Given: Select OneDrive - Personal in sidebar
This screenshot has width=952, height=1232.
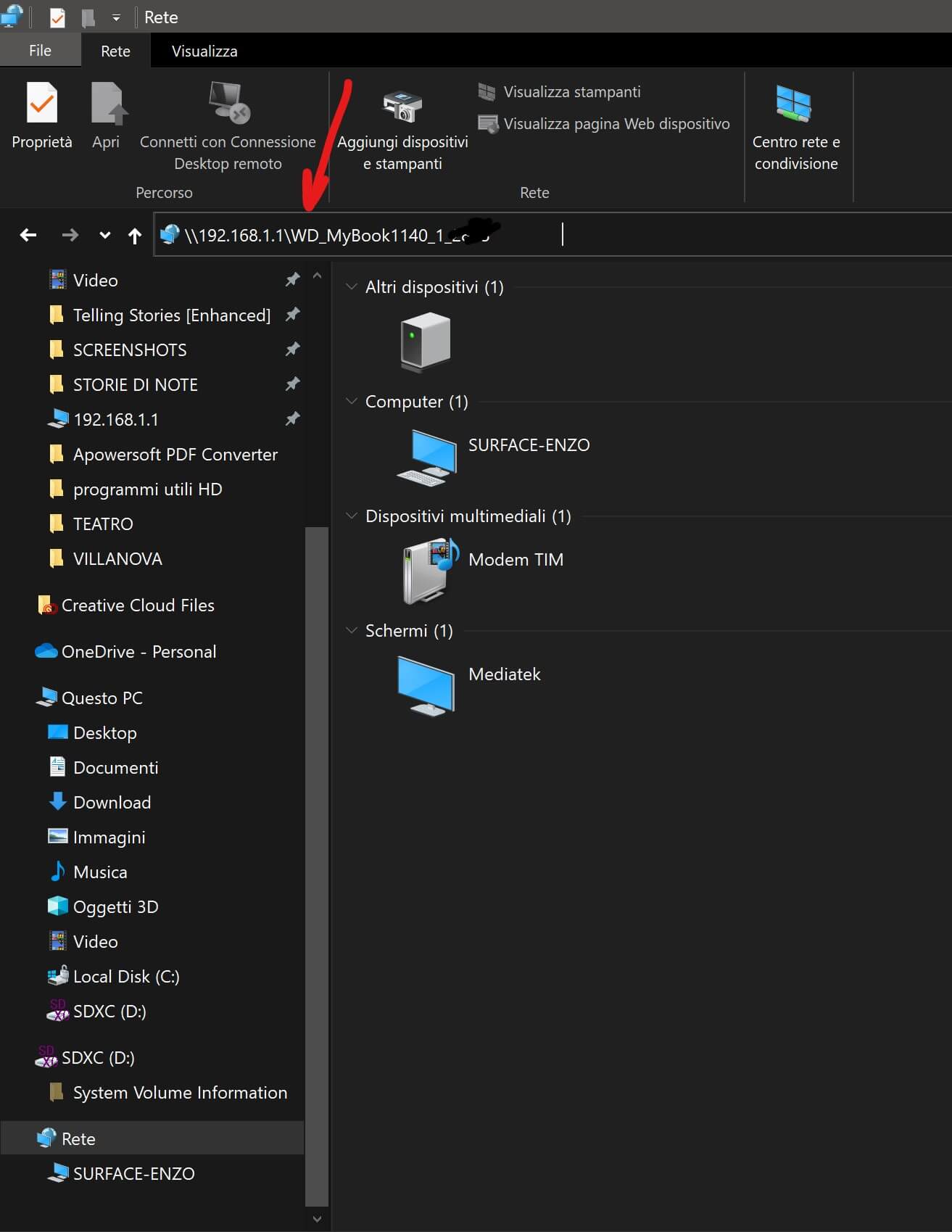Looking at the screenshot, I should (138, 652).
